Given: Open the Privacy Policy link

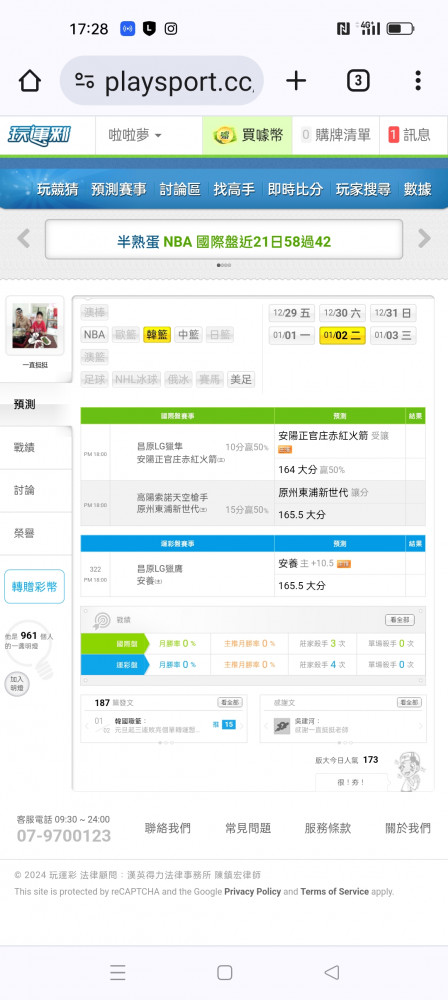Looking at the screenshot, I should (252, 892).
